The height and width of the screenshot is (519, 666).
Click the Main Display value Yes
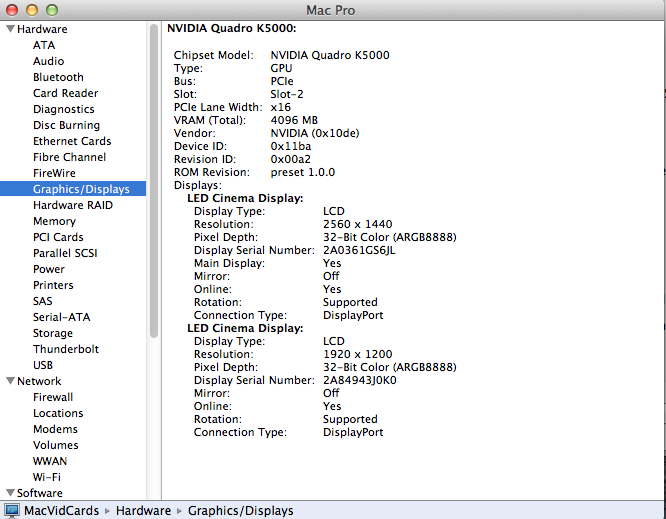click(332, 263)
